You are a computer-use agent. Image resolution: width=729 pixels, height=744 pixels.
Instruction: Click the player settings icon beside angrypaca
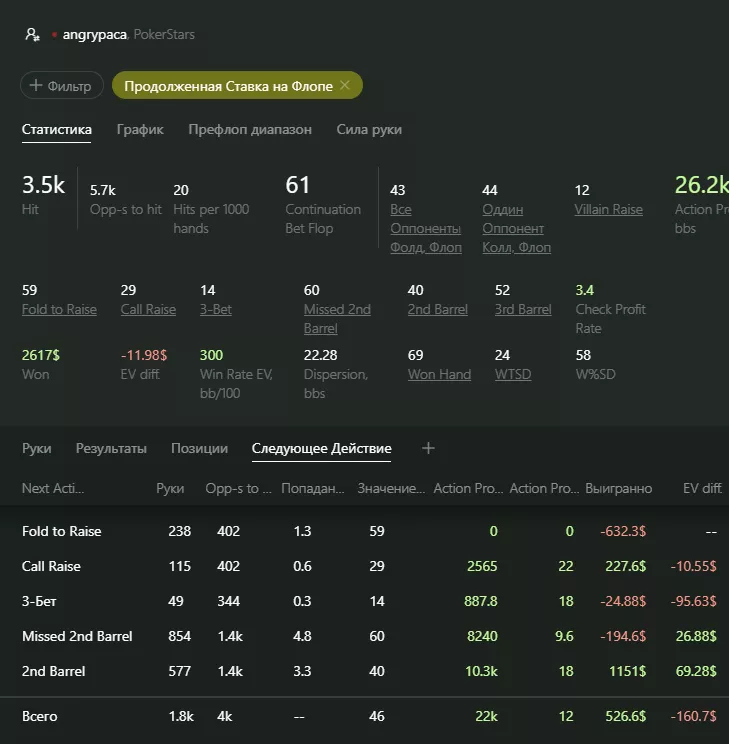coord(32,35)
